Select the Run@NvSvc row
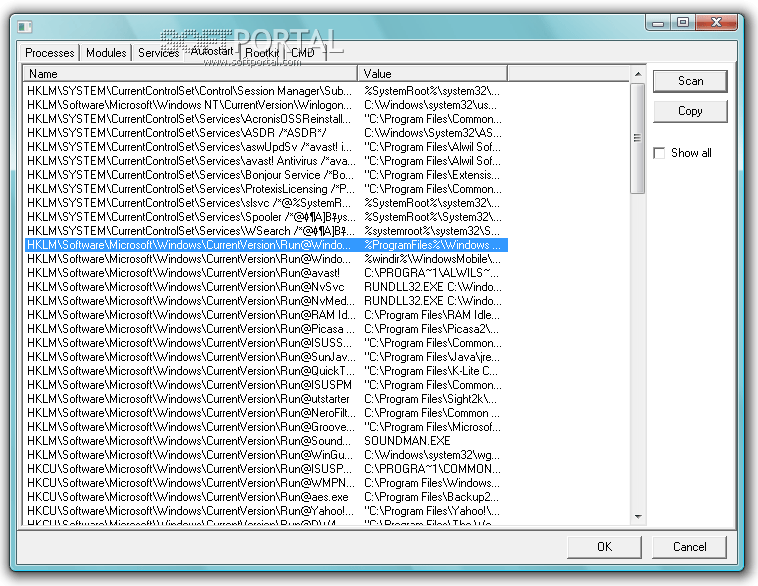Image resolution: width=758 pixels, height=586 pixels. coord(266,287)
